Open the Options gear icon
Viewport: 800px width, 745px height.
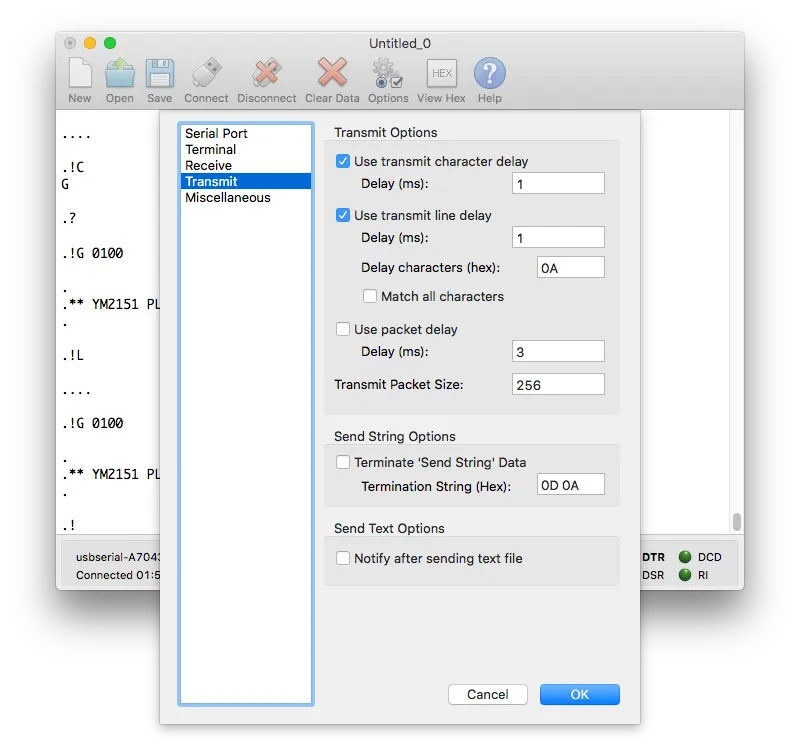pos(388,73)
